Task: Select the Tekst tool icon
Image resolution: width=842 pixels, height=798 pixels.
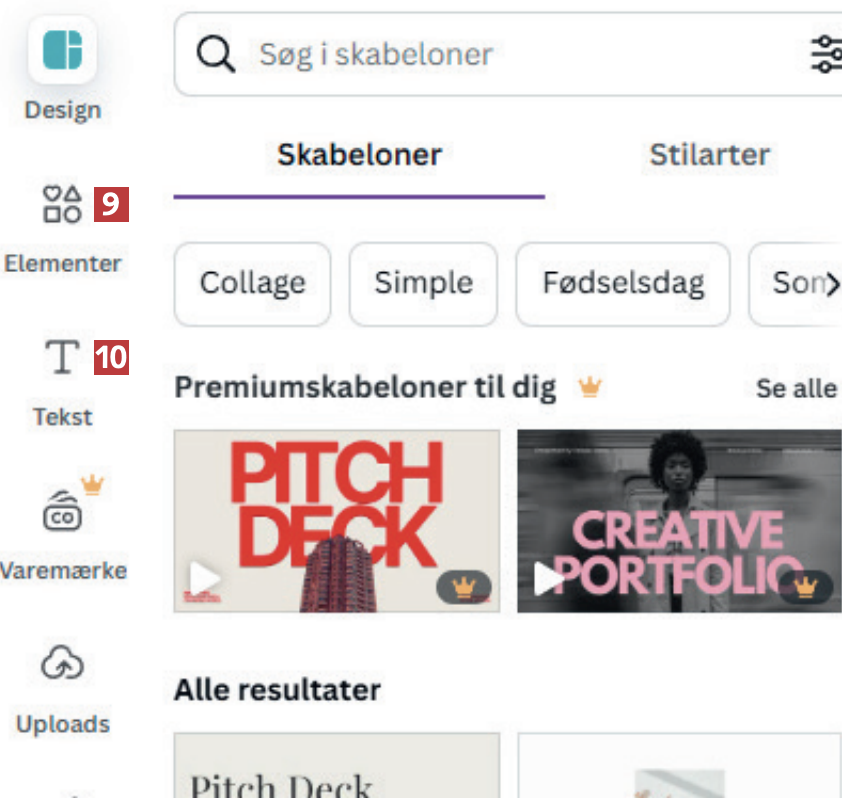Action: point(62,357)
